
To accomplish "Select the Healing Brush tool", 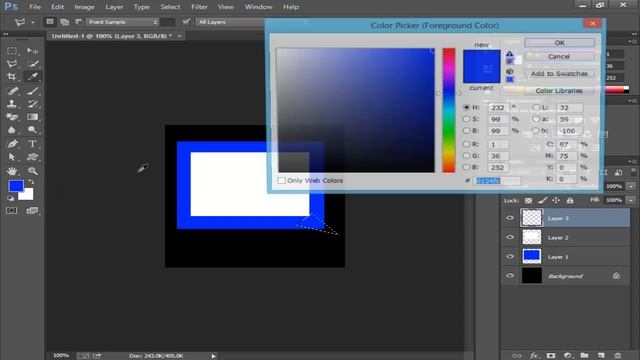I will [x=12, y=91].
